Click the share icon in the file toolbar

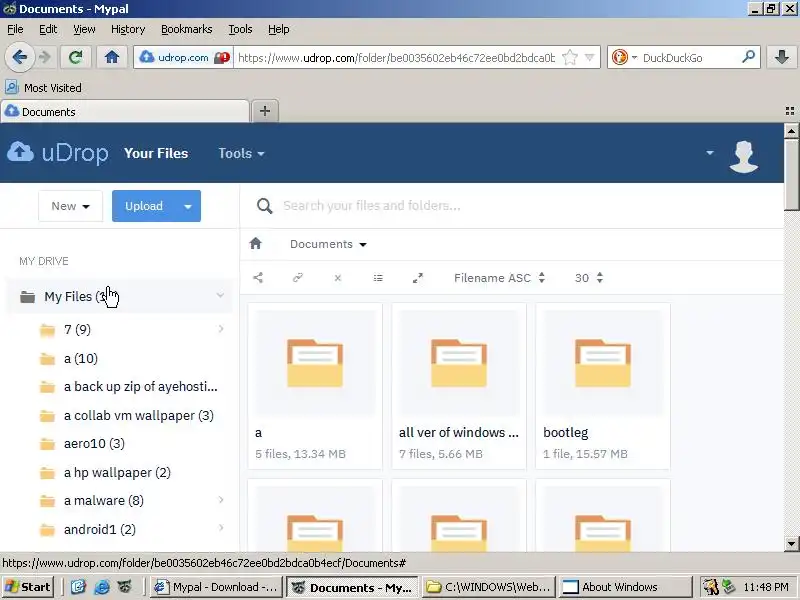pos(258,278)
